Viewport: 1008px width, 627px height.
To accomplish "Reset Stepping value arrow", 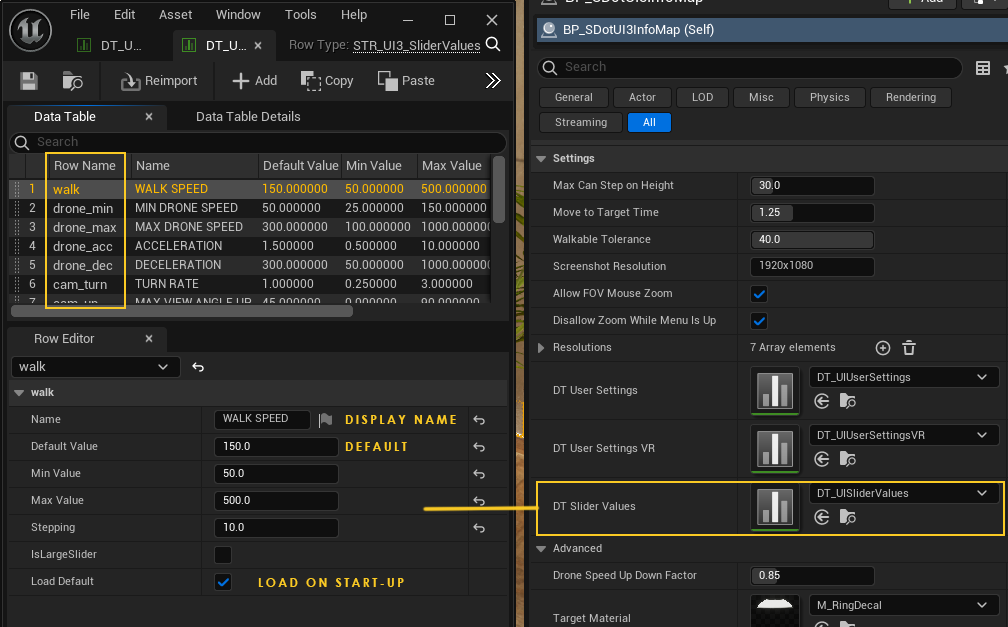I will (x=479, y=528).
